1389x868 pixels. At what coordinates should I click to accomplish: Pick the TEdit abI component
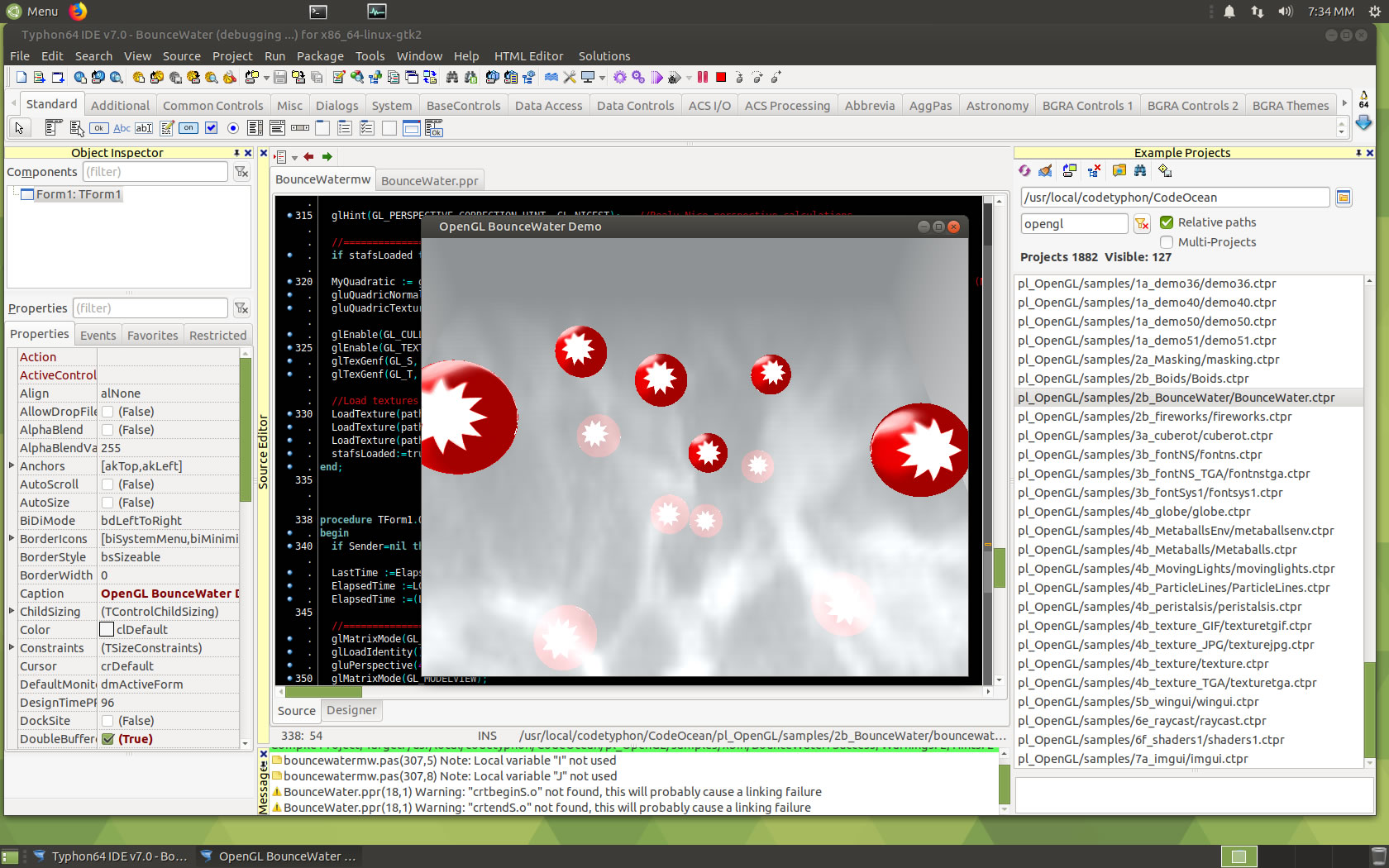(x=144, y=127)
